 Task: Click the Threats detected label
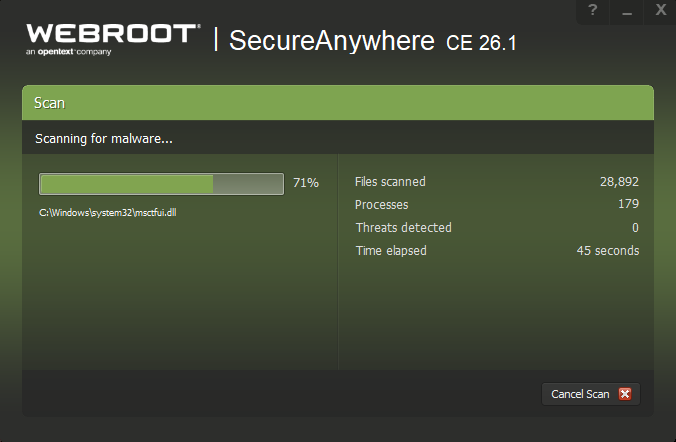[x=403, y=228]
